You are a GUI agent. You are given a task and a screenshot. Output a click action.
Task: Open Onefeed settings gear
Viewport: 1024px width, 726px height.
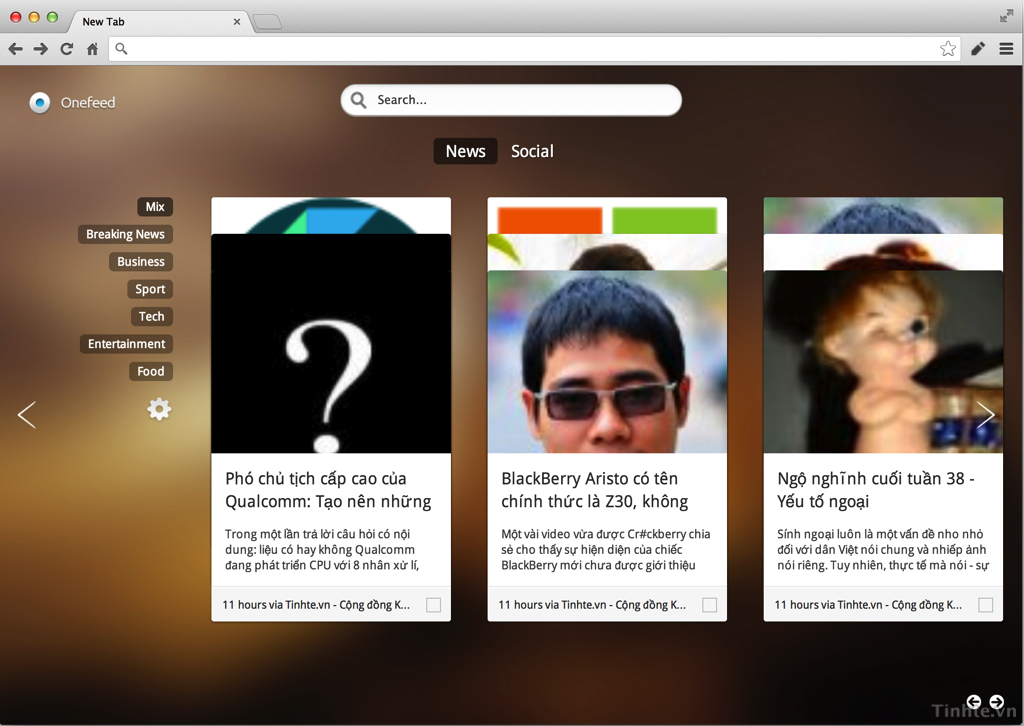[x=159, y=409]
